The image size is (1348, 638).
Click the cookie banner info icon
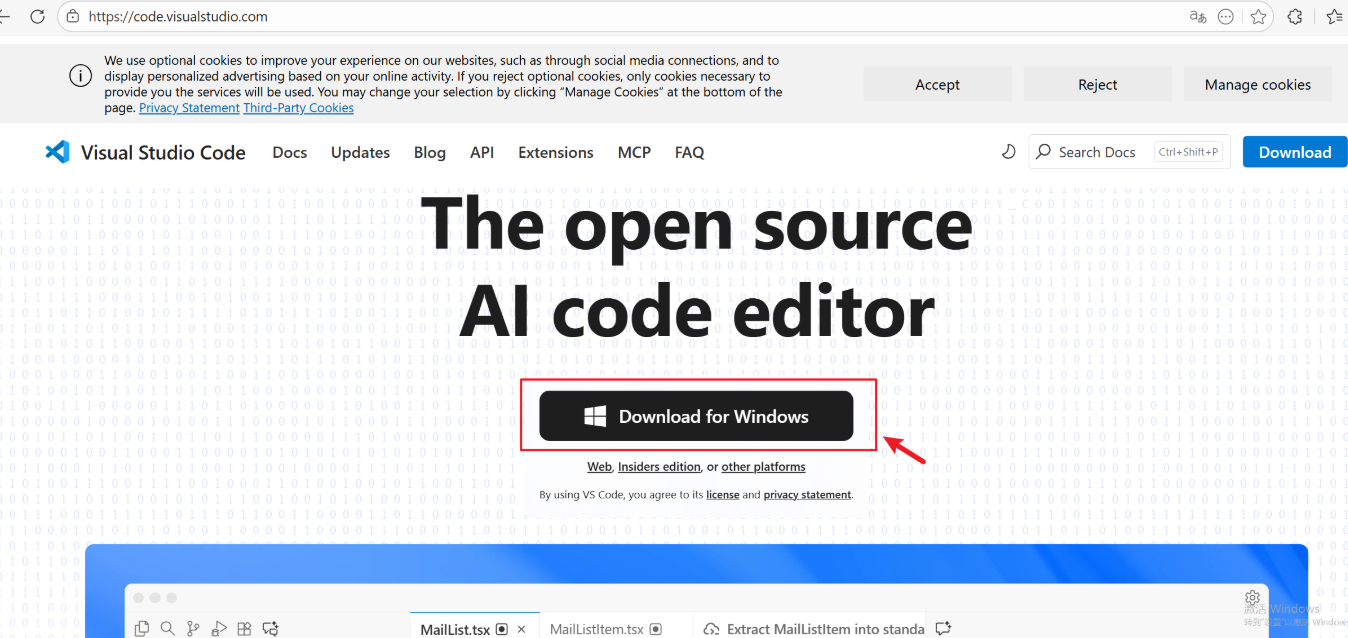pyautogui.click(x=80, y=76)
